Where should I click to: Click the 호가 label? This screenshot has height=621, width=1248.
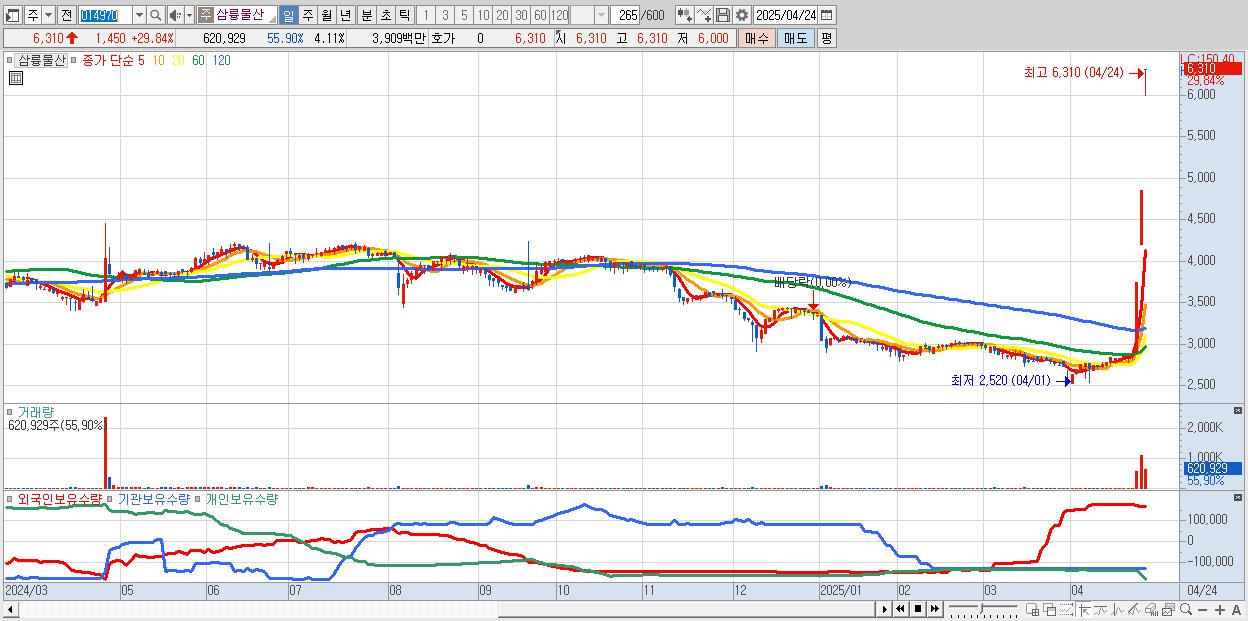(x=443, y=38)
